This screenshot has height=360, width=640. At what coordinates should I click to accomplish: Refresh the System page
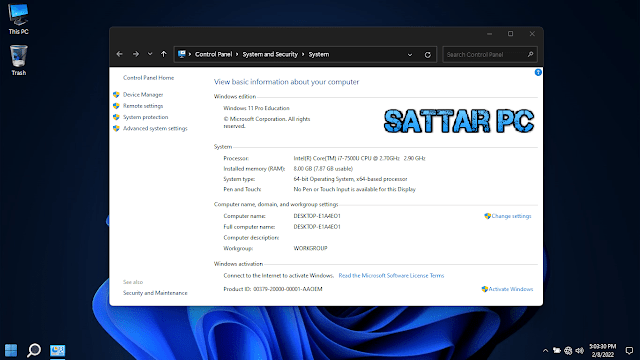[x=427, y=54]
